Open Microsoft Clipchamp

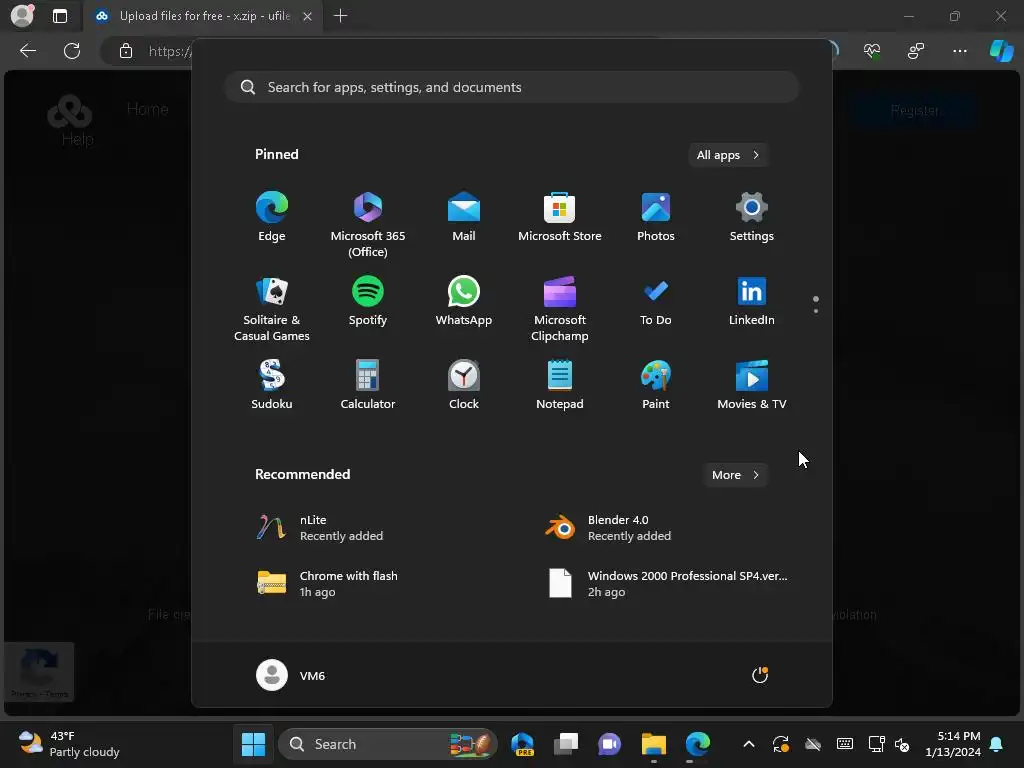(x=560, y=308)
